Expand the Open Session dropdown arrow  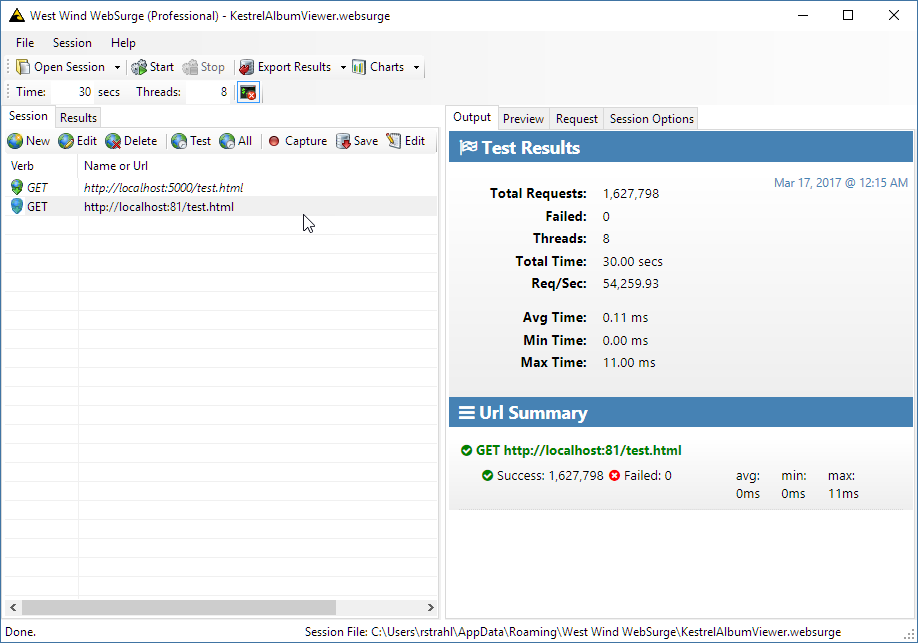(117, 67)
